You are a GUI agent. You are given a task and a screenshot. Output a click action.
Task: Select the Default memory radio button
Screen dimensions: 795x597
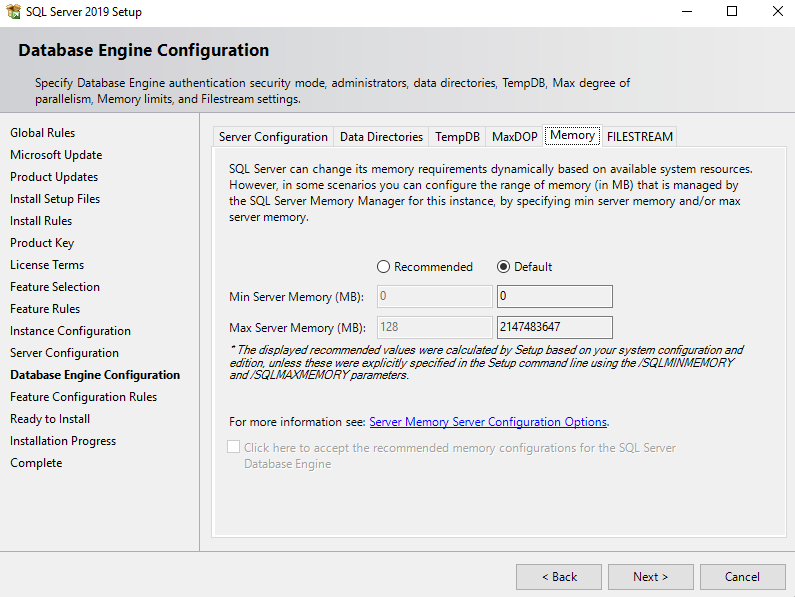[503, 267]
